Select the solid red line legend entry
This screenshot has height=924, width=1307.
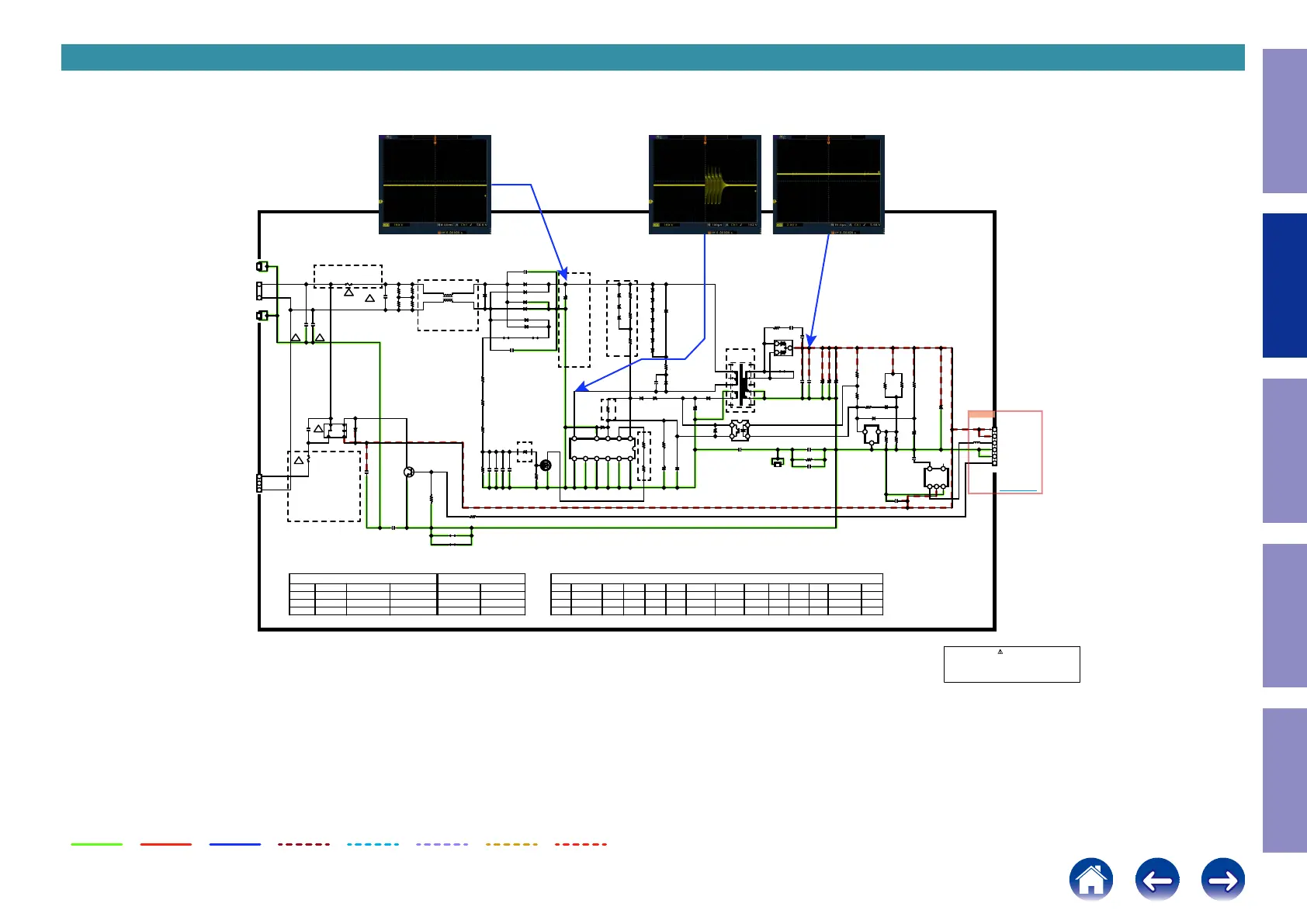point(166,844)
